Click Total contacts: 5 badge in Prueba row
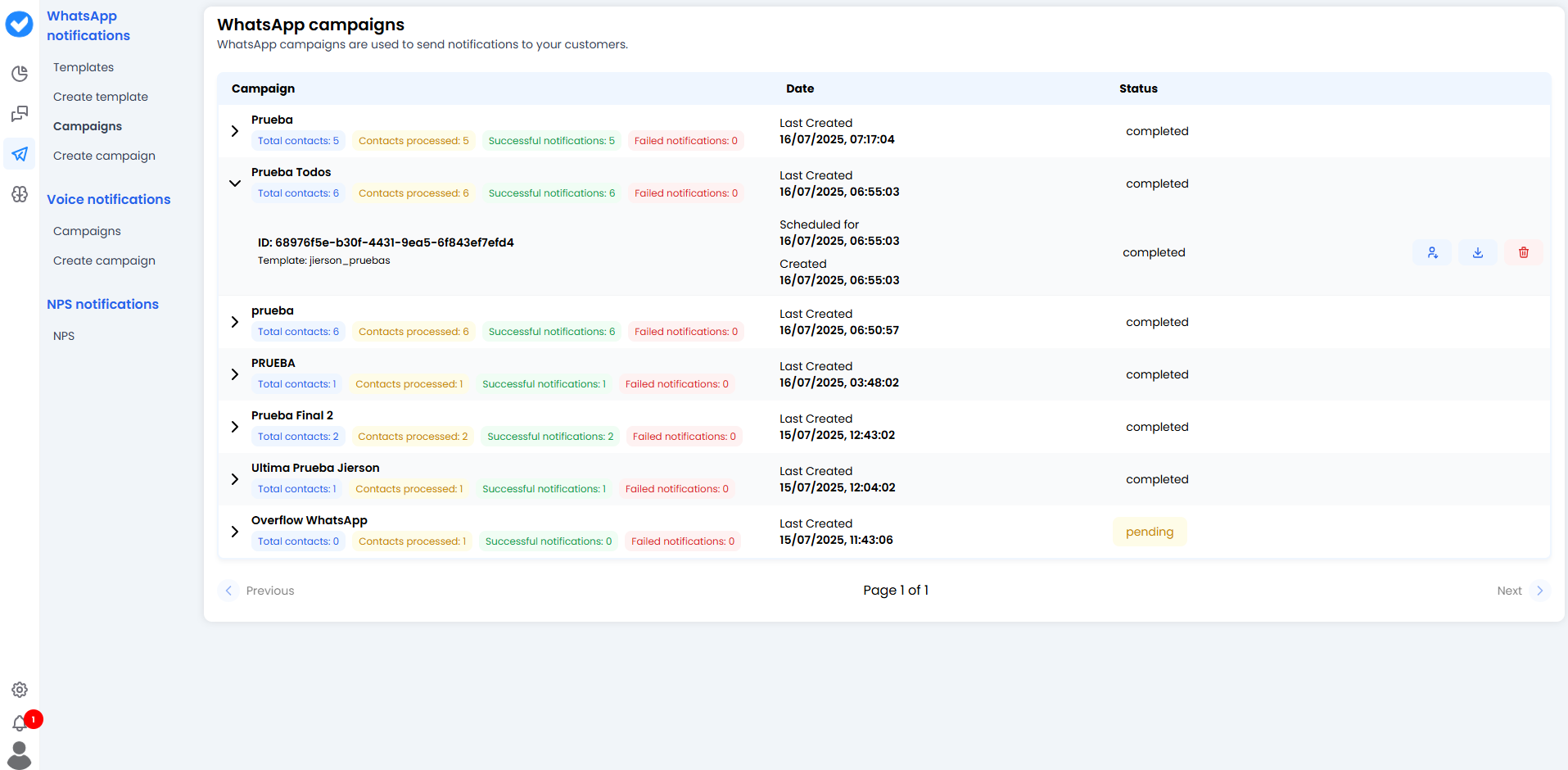1568x770 pixels. tap(298, 141)
